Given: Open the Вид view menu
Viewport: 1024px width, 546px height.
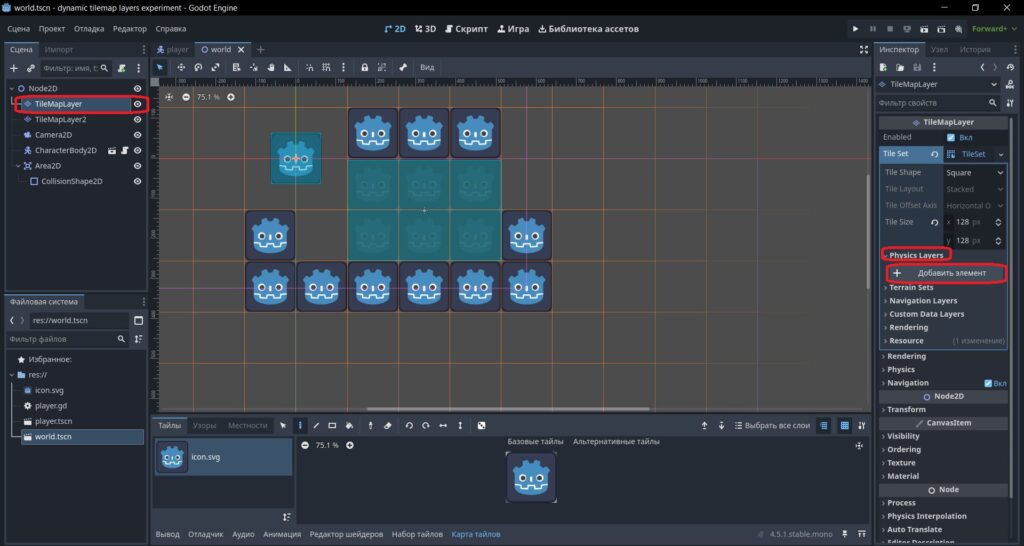Looking at the screenshot, I should pos(427,67).
